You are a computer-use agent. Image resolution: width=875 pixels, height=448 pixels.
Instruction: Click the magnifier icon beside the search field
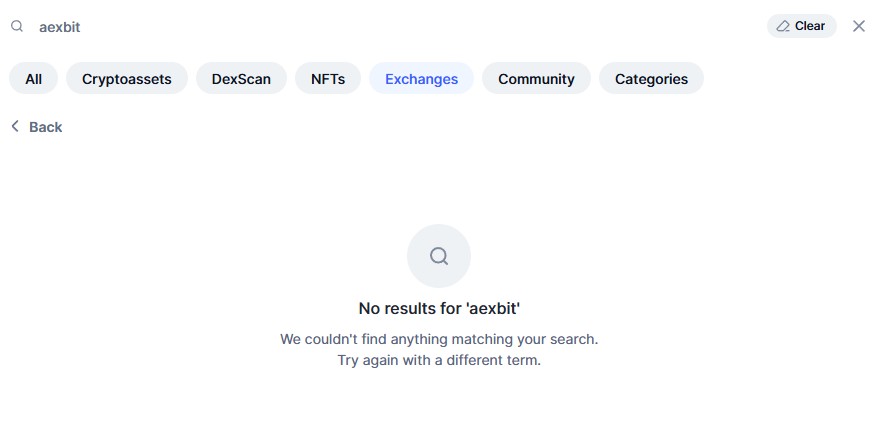point(17,27)
